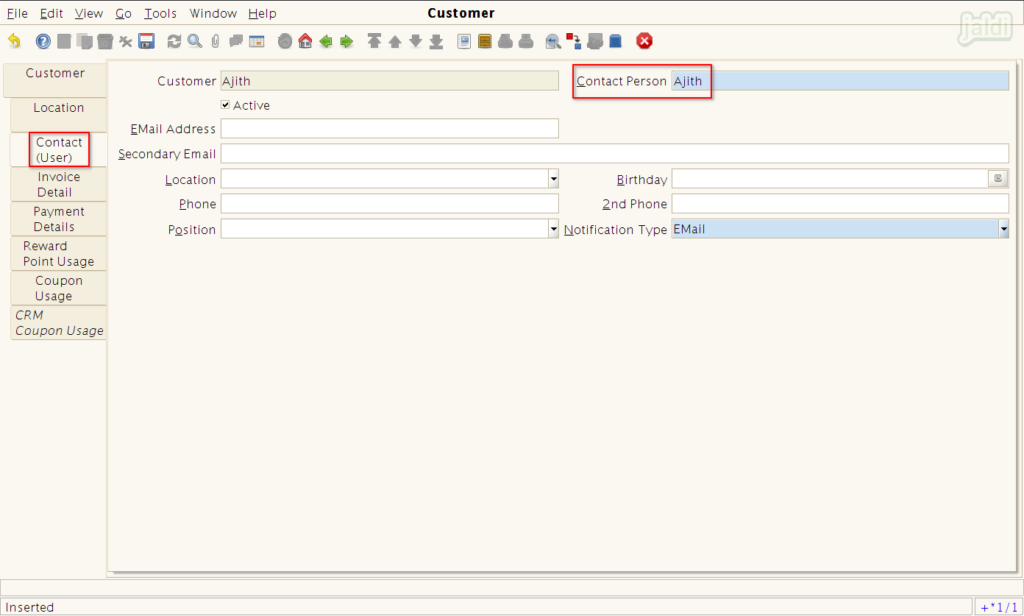The image size is (1024, 616).
Task: Click the Inserted status bar message
Action: (x=29, y=607)
